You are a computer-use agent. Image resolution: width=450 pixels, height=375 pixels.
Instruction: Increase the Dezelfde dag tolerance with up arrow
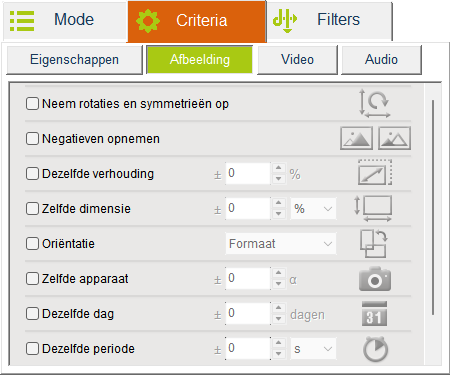(x=279, y=308)
